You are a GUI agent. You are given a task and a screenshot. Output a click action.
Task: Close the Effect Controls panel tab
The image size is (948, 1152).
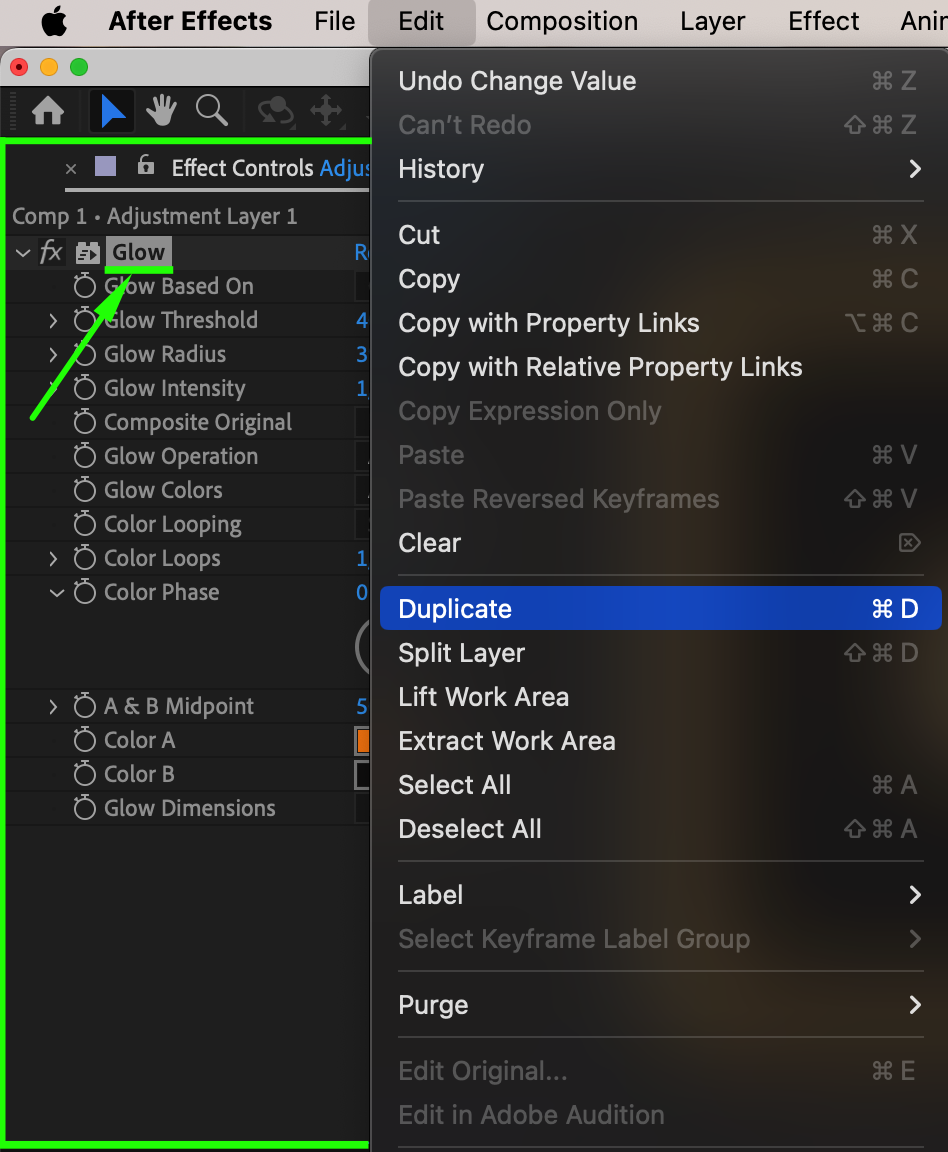(71, 169)
